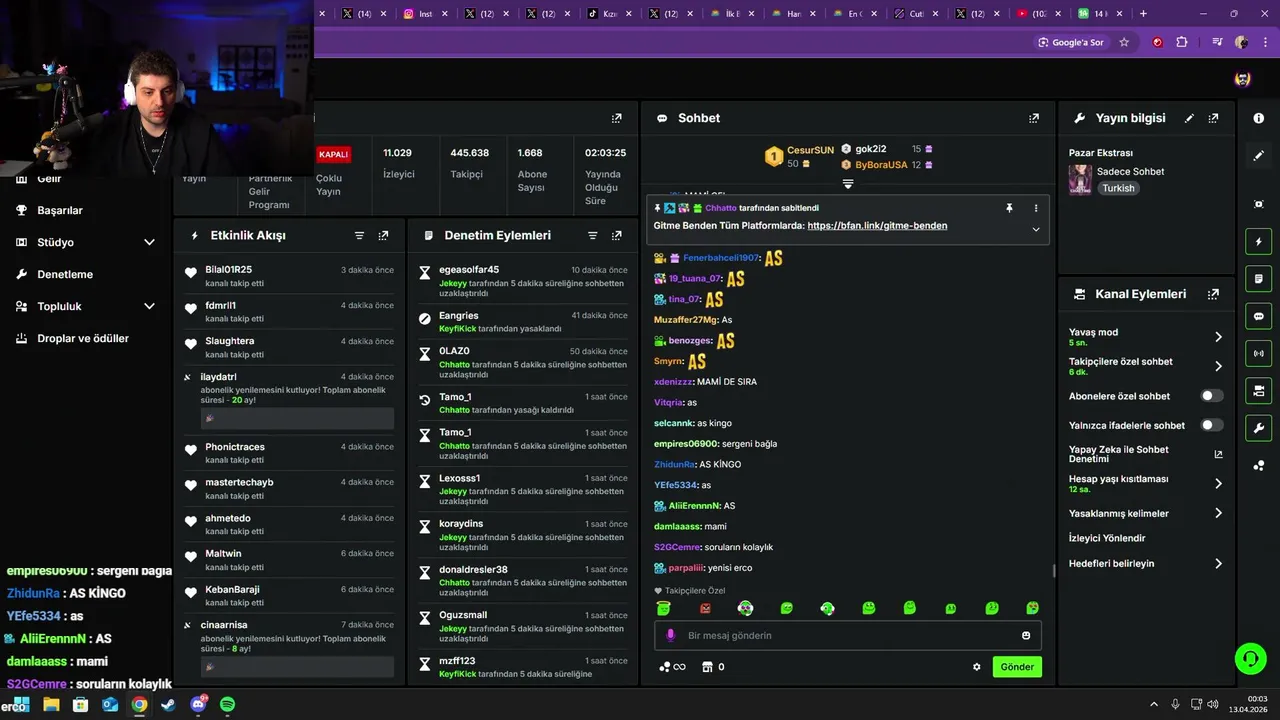Bookmark the page with star icon
This screenshot has height=720, width=1280.
(1124, 42)
